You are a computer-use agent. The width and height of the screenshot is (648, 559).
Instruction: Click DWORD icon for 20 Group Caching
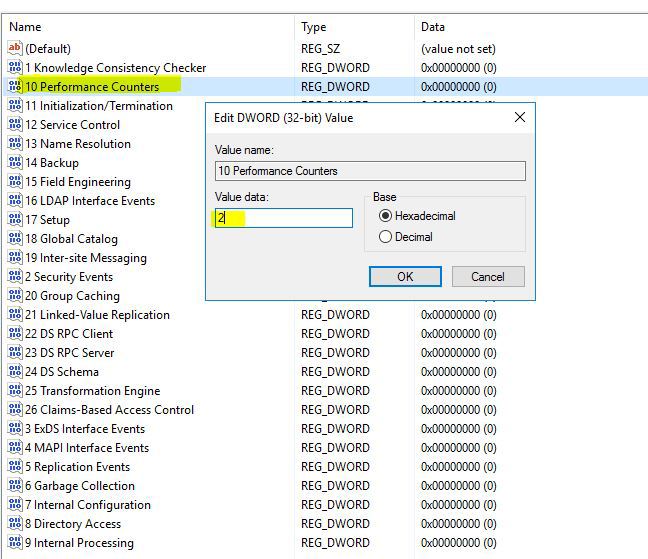(14, 295)
